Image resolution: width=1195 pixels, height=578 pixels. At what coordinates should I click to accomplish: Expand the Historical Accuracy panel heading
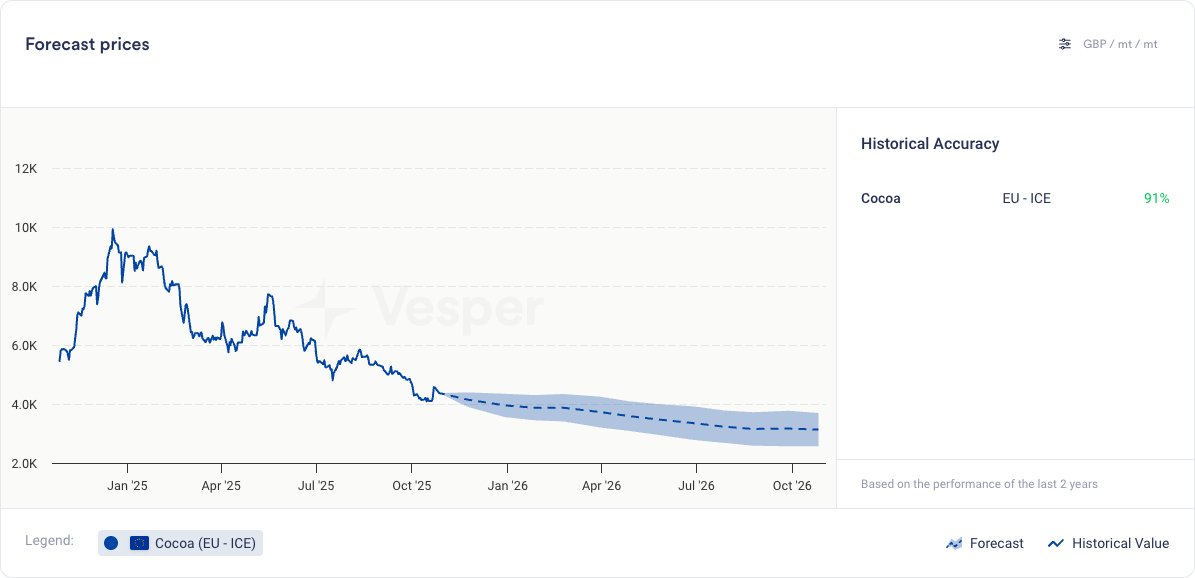930,144
